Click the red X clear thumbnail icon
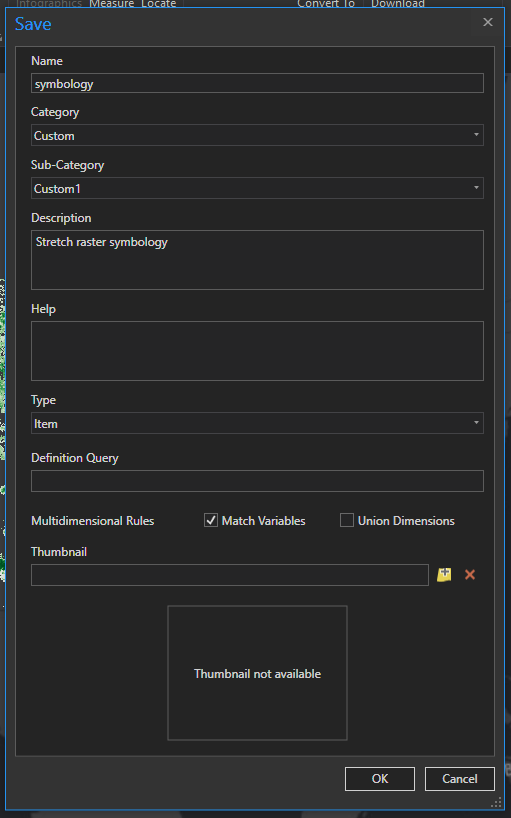This screenshot has height=818, width=511. coord(470,575)
